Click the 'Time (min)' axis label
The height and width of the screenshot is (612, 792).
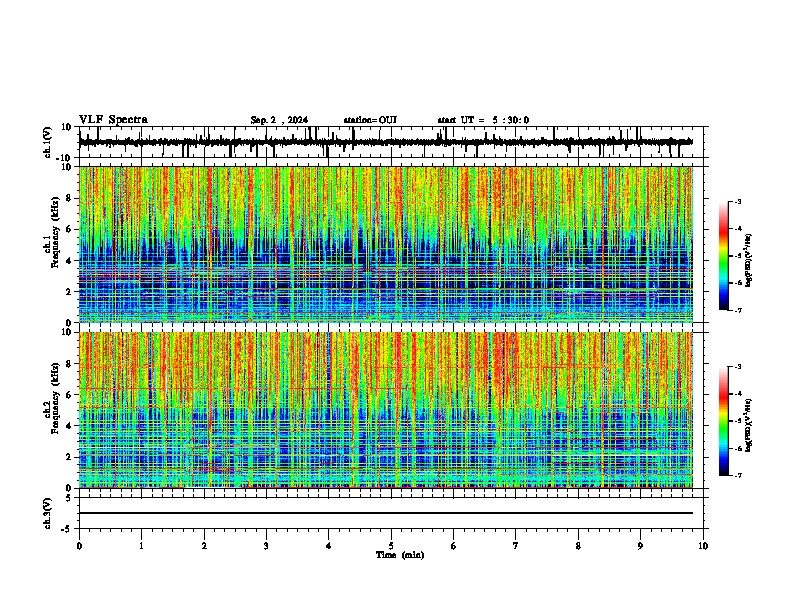click(x=400, y=555)
